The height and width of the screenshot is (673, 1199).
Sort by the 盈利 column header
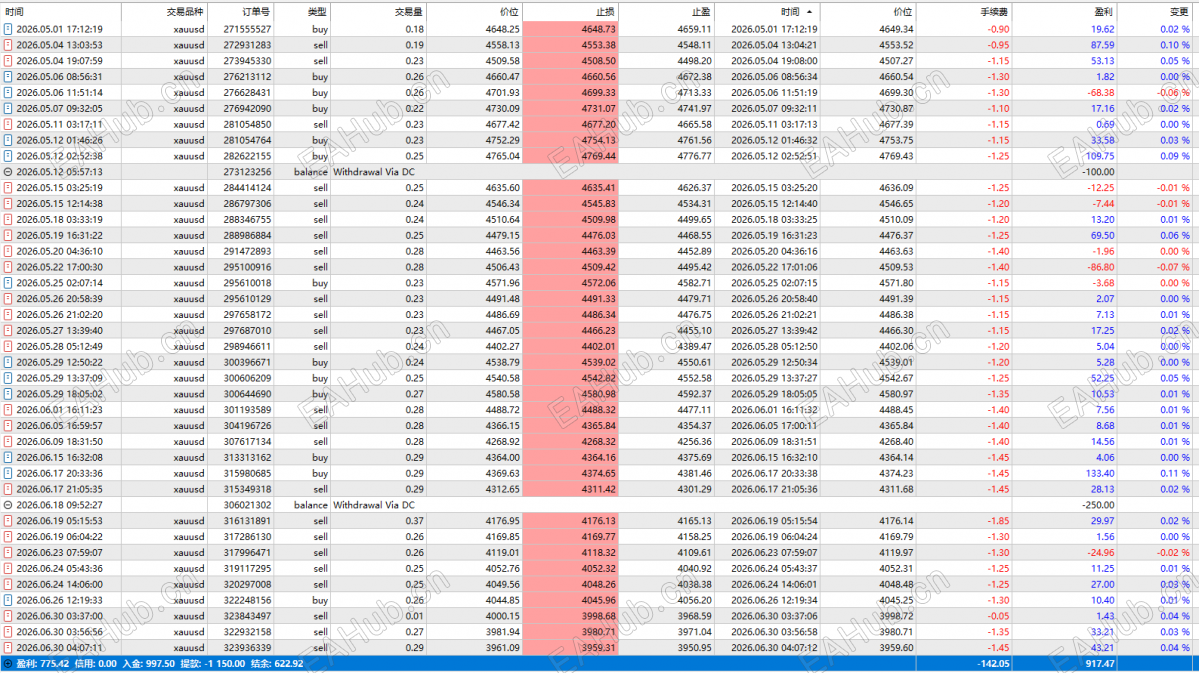(1104, 11)
